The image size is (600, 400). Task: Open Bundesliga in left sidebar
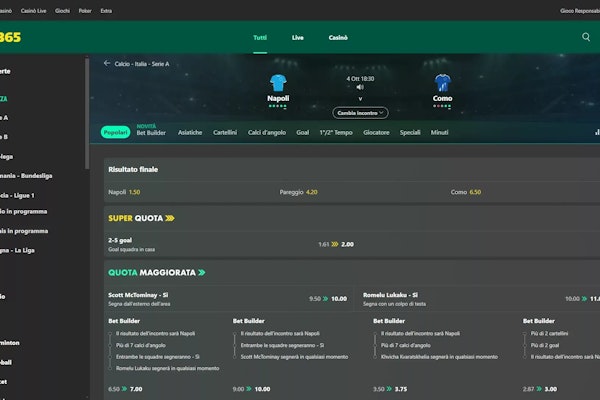26,176
